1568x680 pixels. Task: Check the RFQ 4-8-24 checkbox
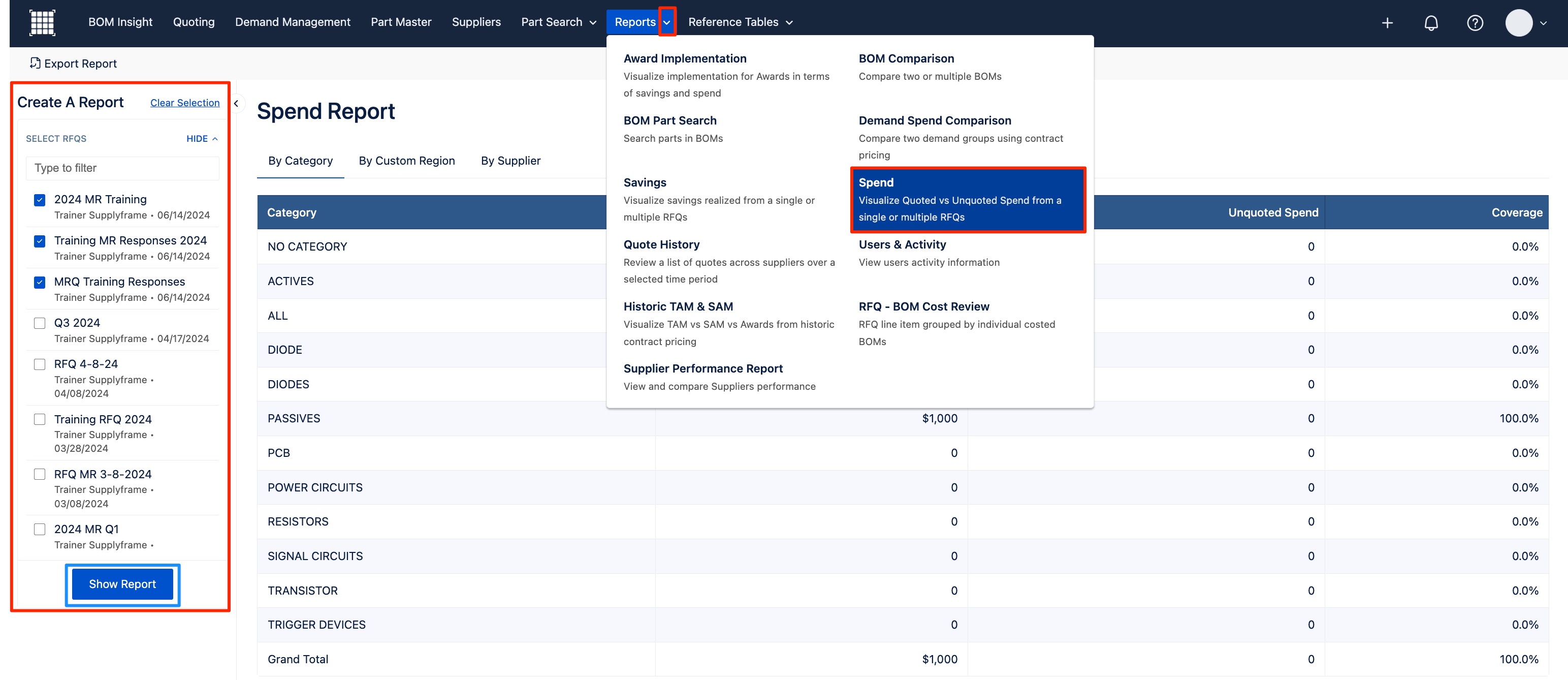coord(40,365)
